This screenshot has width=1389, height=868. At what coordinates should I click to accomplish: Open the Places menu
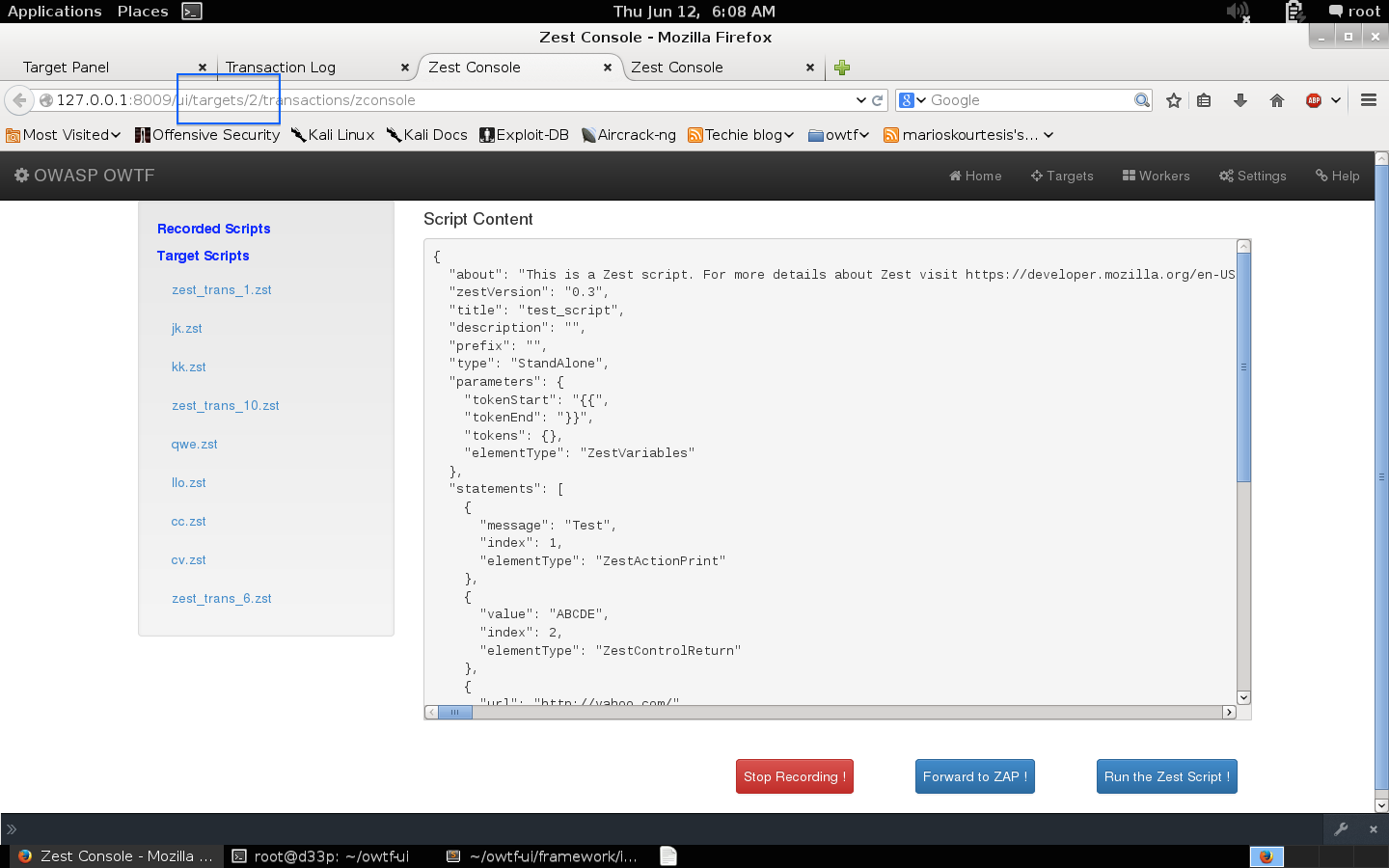point(143,12)
